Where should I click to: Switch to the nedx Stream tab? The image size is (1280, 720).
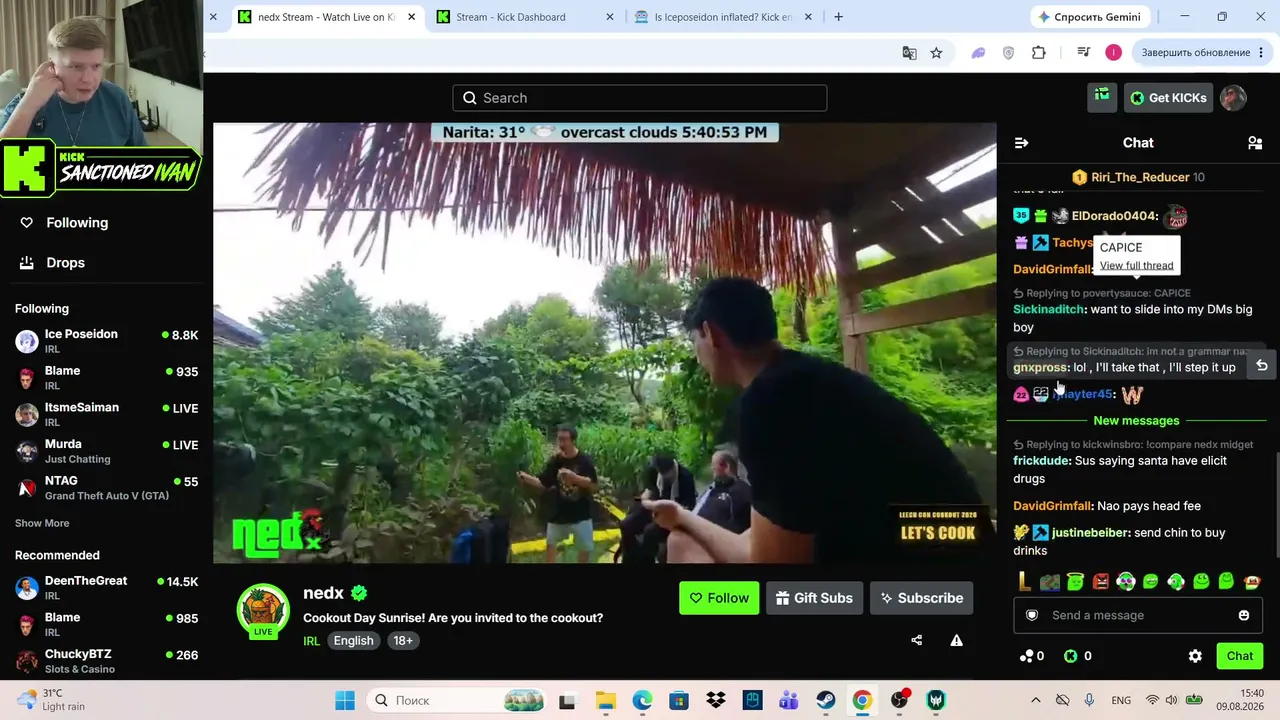coord(327,17)
